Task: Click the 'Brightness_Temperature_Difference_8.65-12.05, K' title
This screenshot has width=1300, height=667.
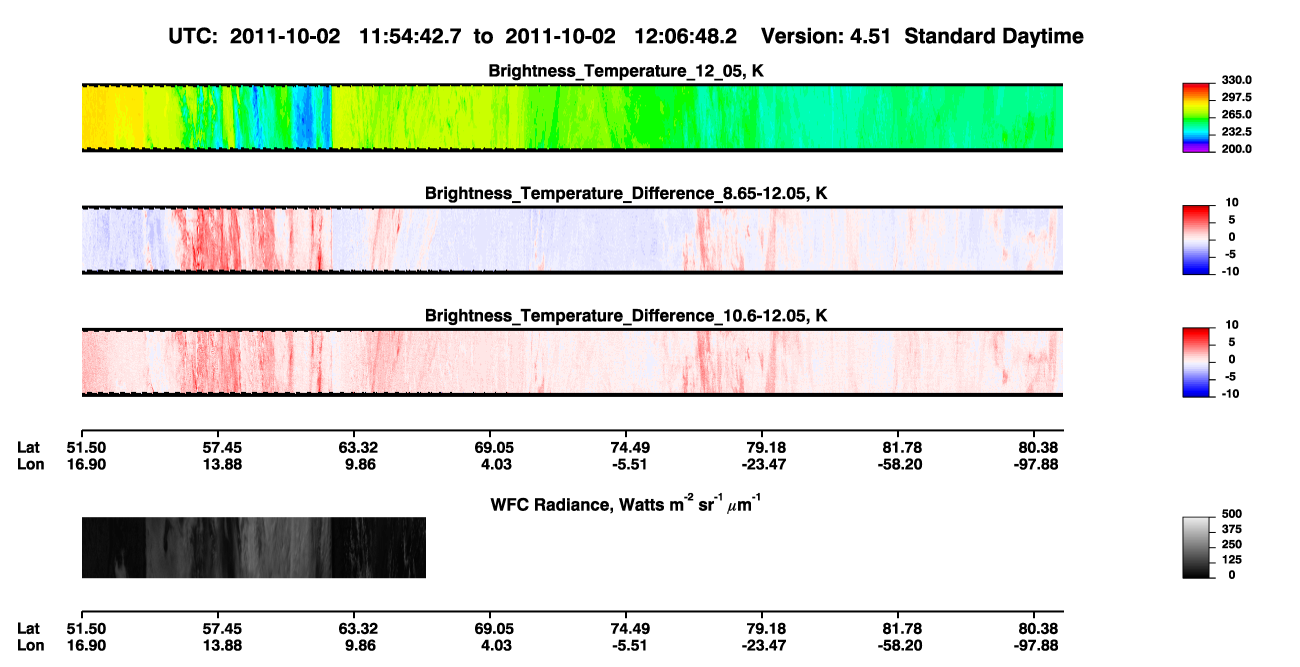Action: coord(626,193)
